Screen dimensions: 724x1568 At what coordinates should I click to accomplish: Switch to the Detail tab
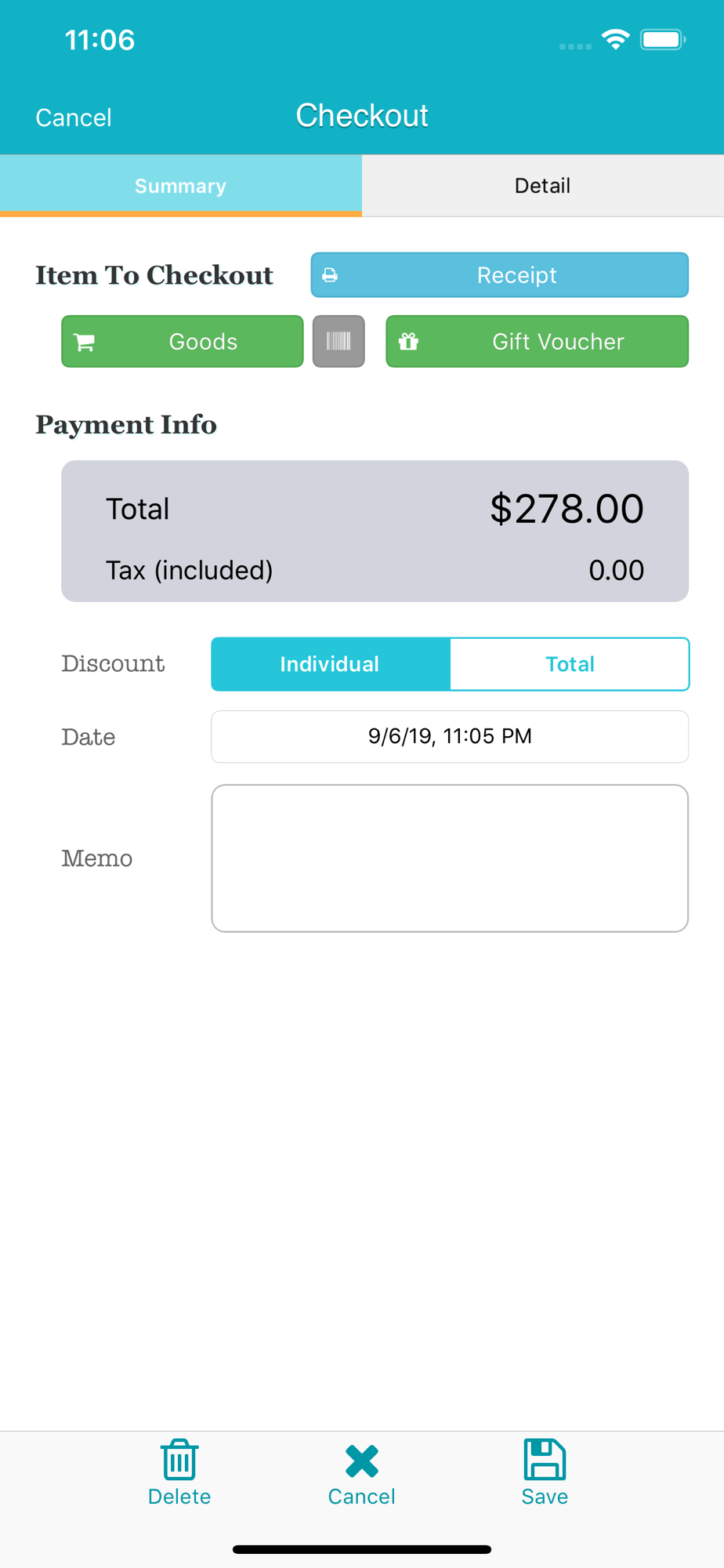[x=543, y=186]
